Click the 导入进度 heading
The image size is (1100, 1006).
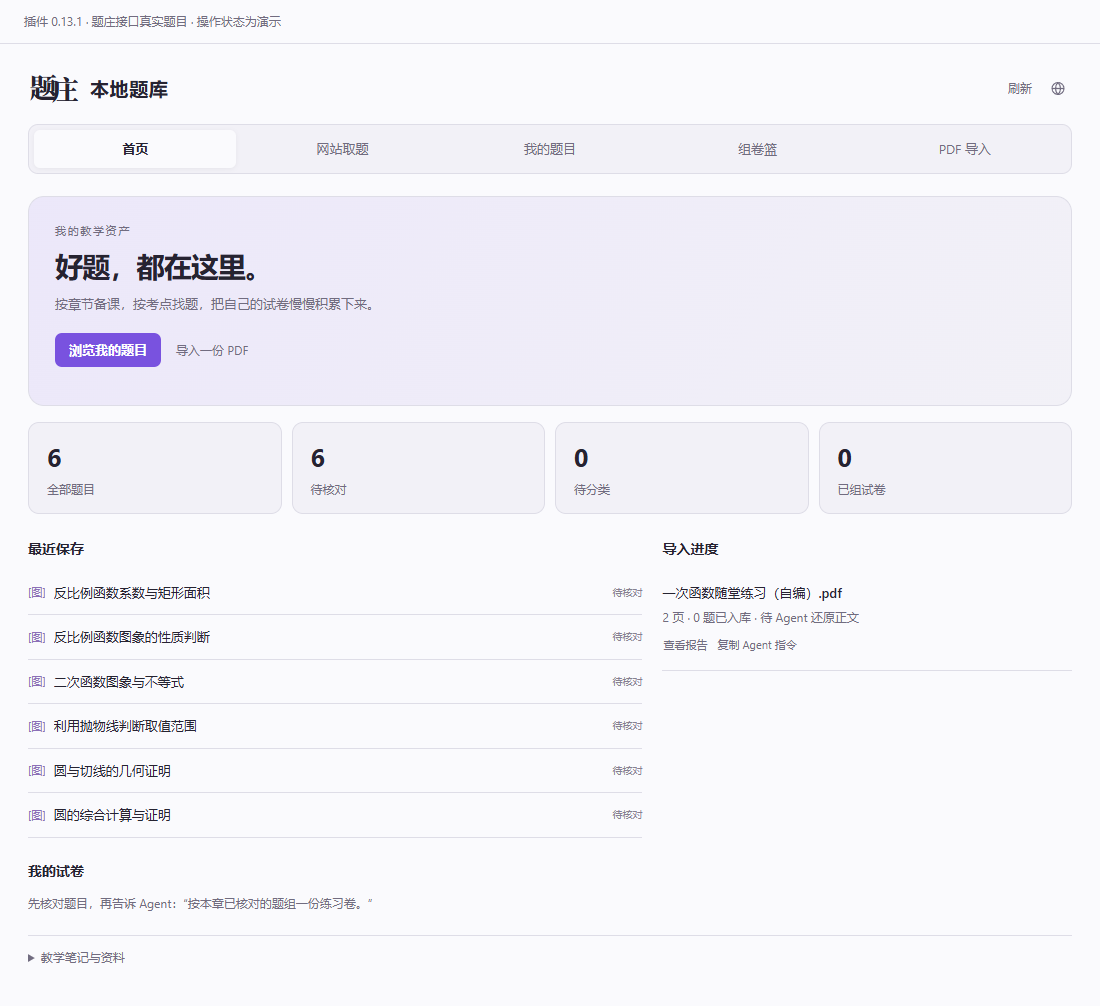tap(690, 549)
